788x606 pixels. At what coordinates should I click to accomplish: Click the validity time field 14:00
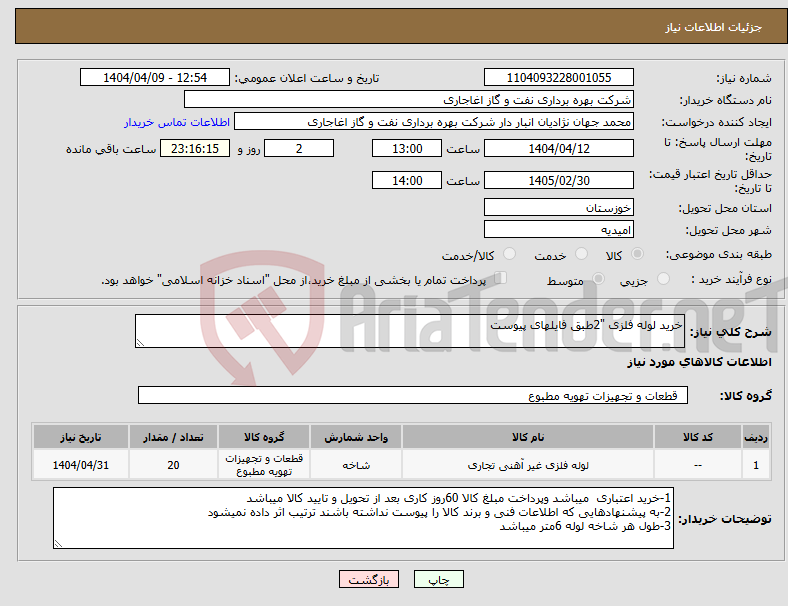[x=407, y=180]
